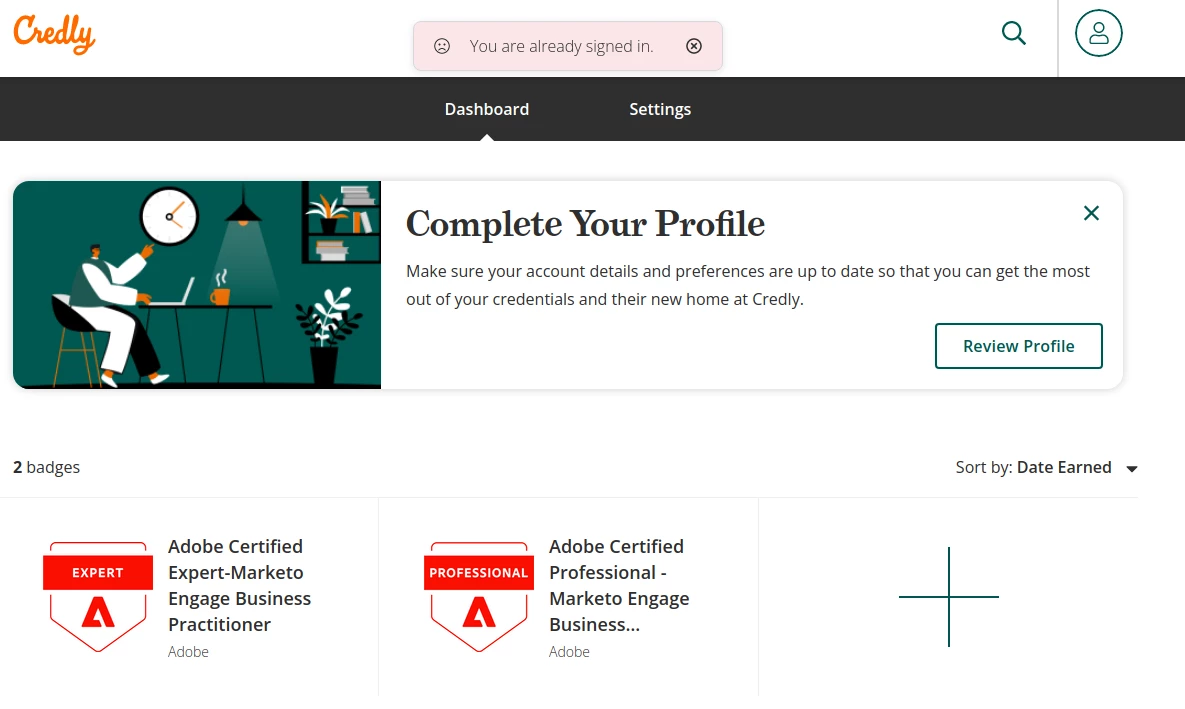Open the search magnifier icon
The height and width of the screenshot is (709, 1185).
coord(1013,33)
